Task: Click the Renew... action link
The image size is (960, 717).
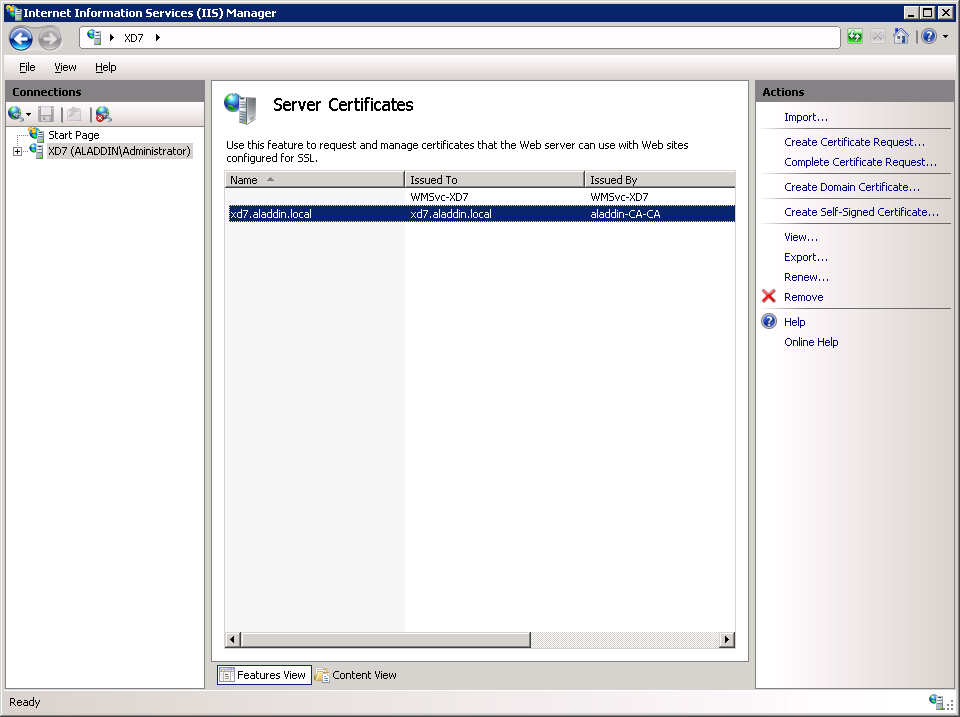Action: point(806,277)
